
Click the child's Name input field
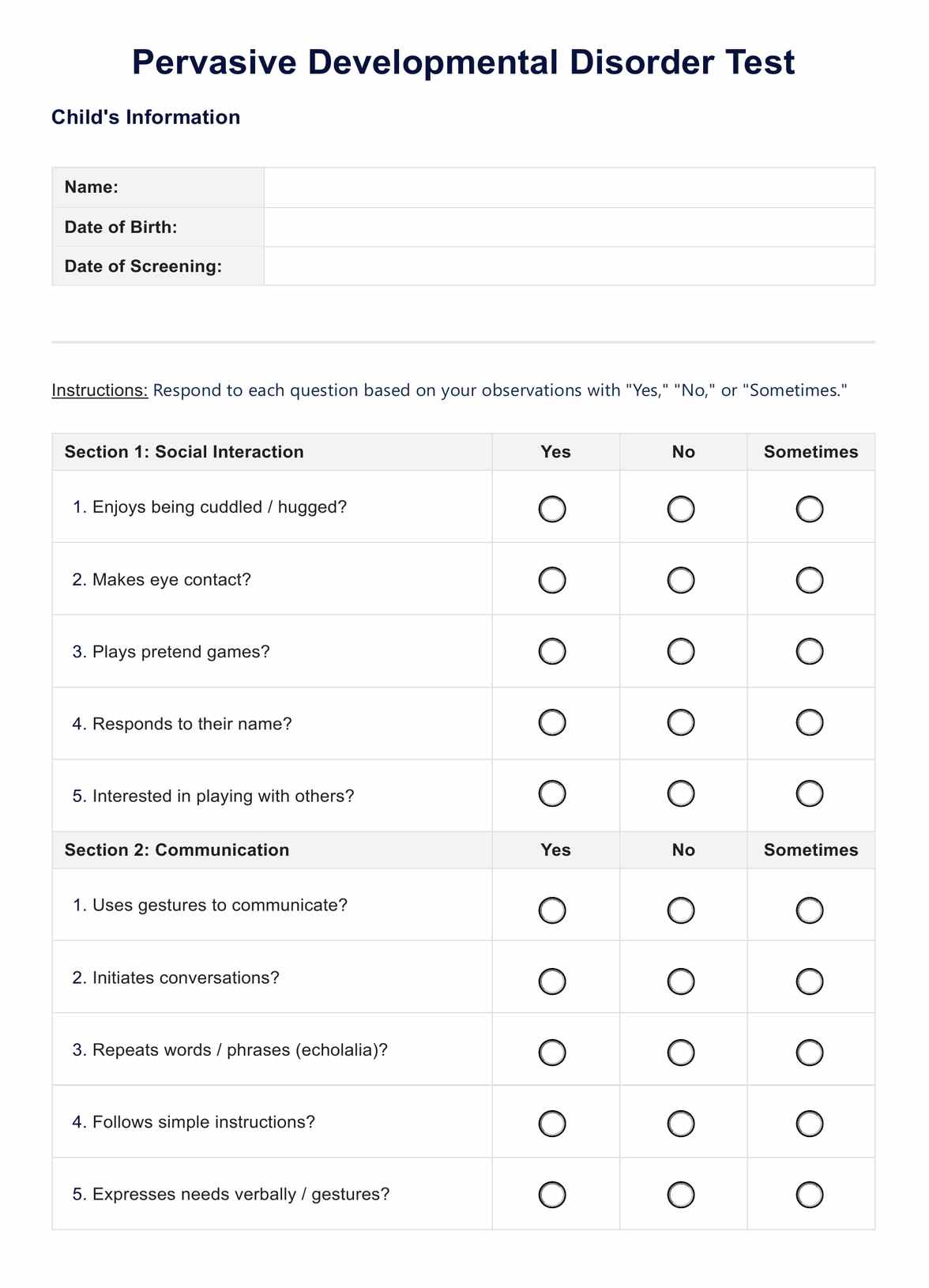click(569, 187)
